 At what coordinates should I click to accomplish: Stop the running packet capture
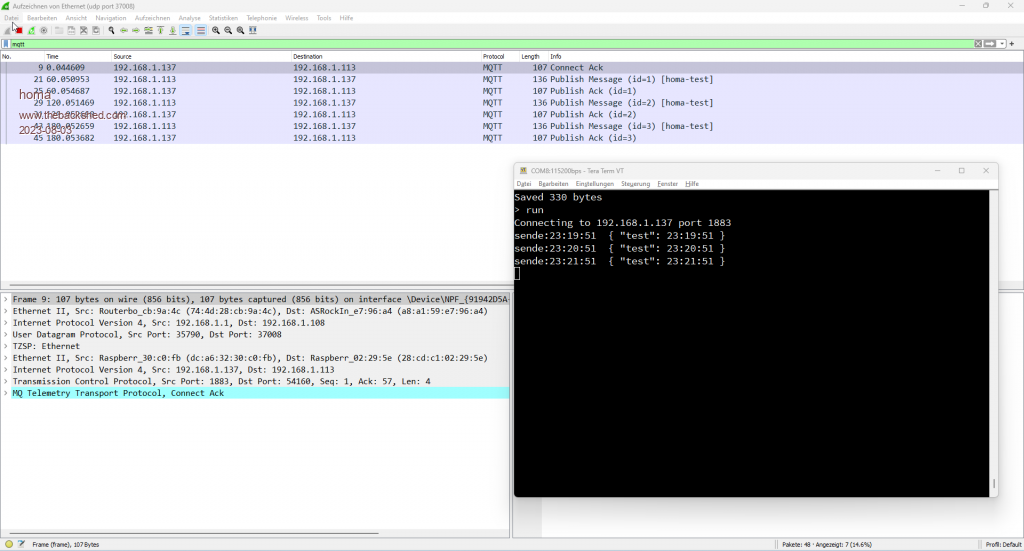19,31
